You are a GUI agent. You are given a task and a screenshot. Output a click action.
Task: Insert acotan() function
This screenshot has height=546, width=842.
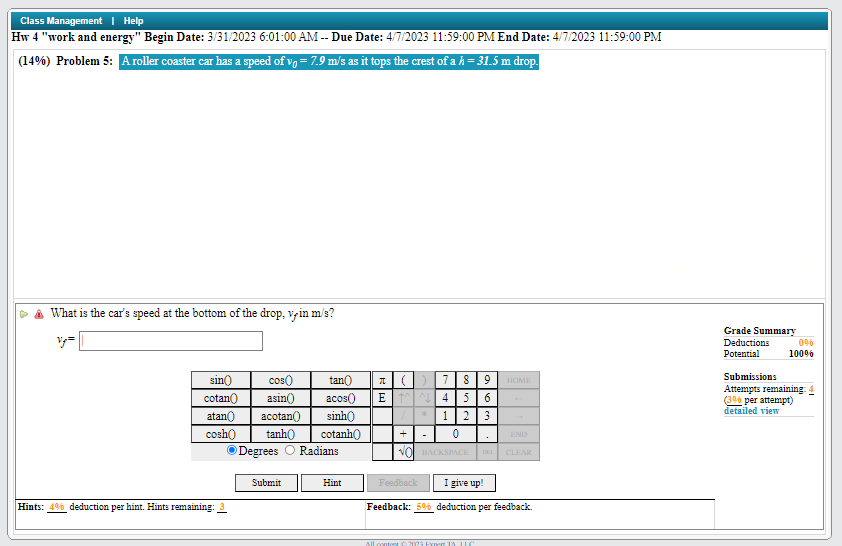pyautogui.click(x=281, y=416)
